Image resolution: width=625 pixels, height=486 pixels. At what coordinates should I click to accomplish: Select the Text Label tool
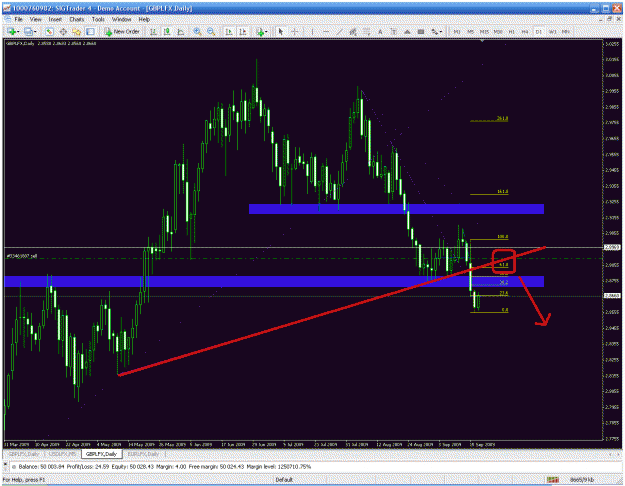[393, 32]
